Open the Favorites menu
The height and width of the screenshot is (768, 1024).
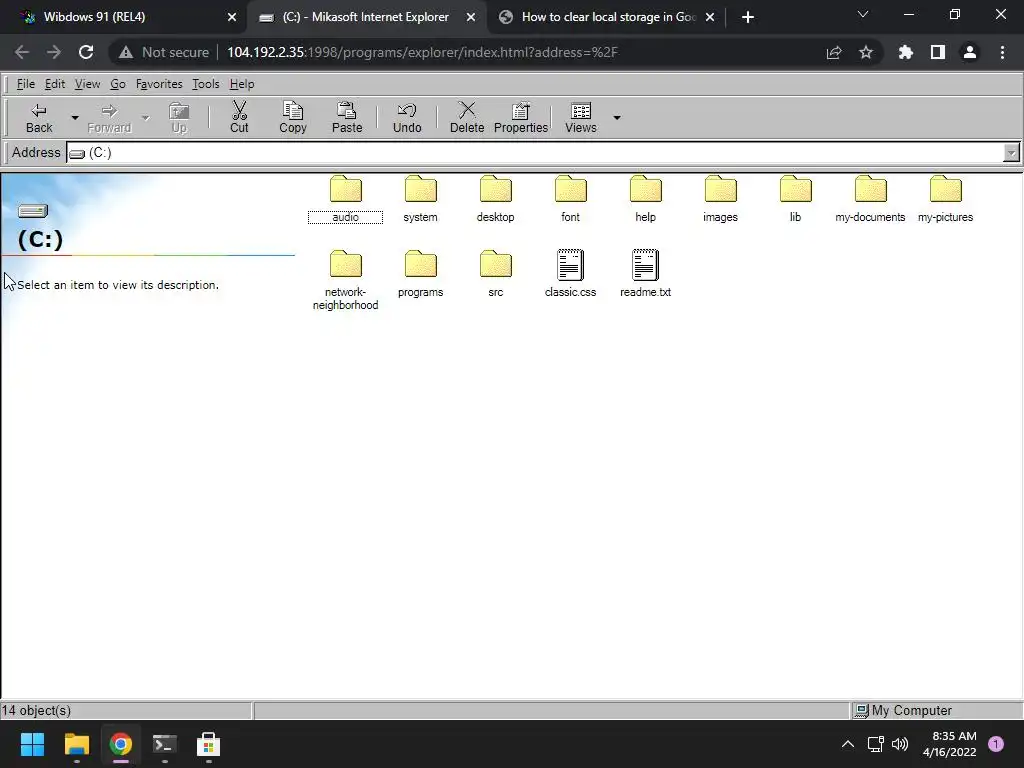(159, 84)
